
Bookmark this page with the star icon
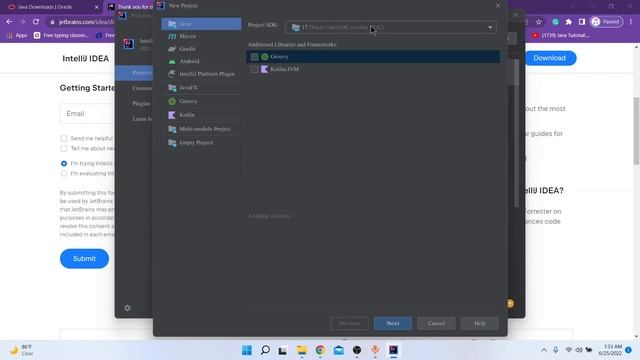coord(539,22)
